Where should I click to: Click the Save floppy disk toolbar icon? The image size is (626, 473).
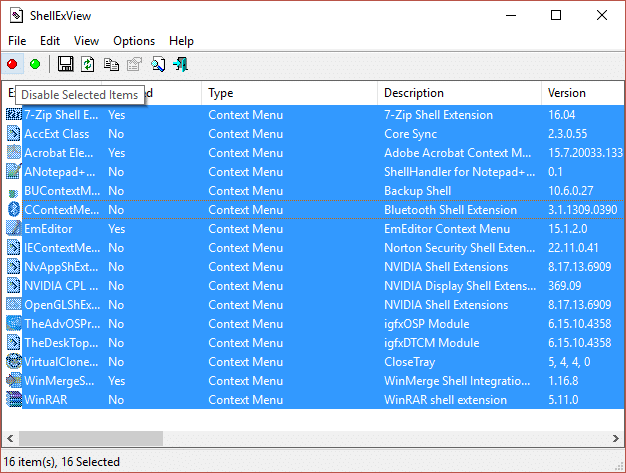[x=66, y=64]
